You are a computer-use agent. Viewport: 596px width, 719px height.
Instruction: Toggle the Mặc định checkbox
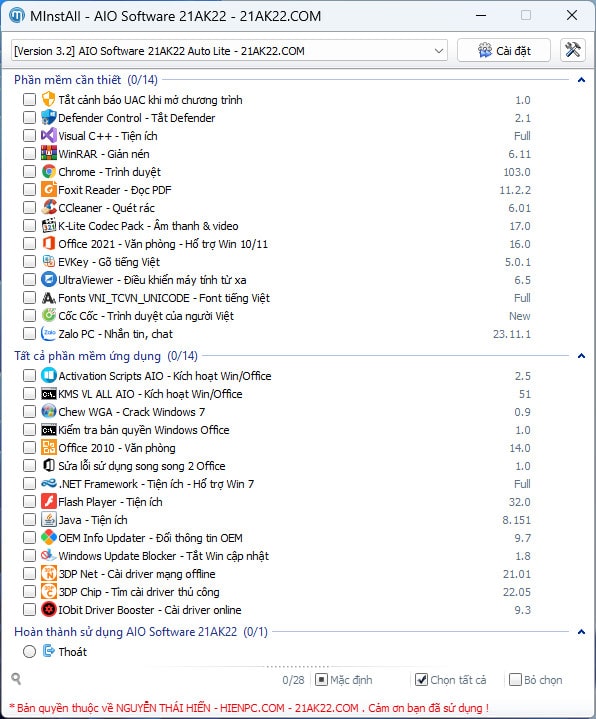pyautogui.click(x=321, y=680)
